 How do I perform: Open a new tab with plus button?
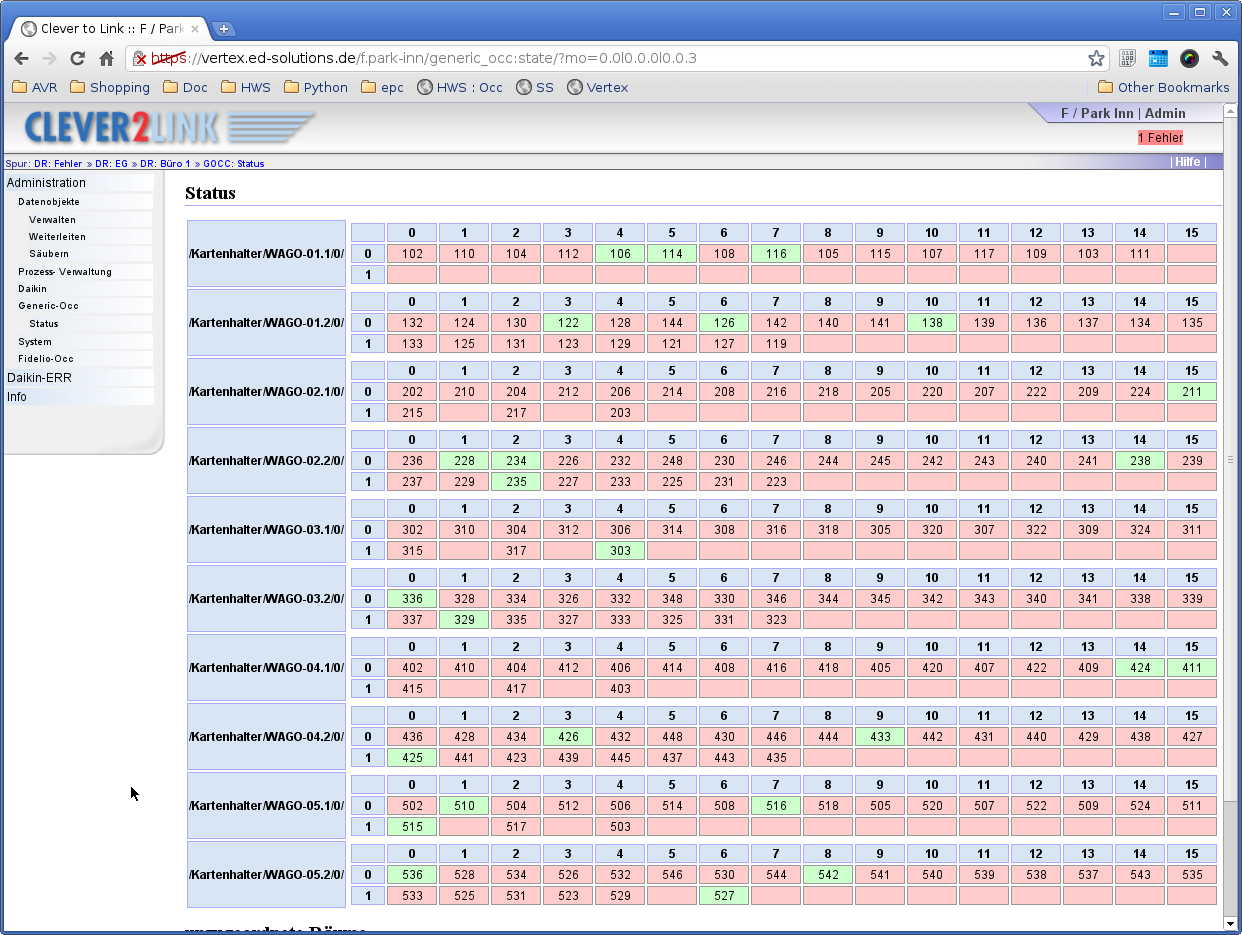(x=224, y=29)
